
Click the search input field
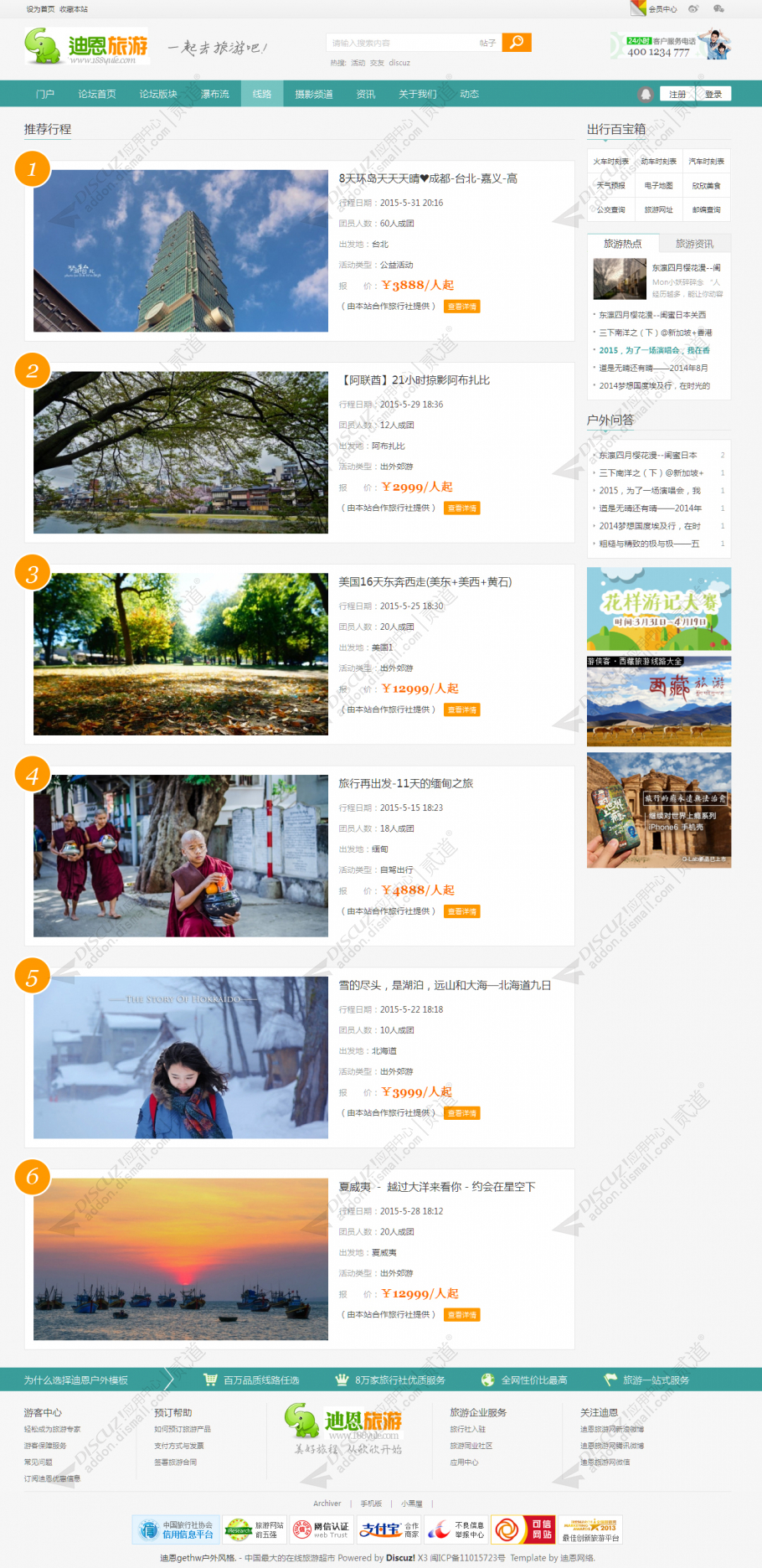pos(402,43)
